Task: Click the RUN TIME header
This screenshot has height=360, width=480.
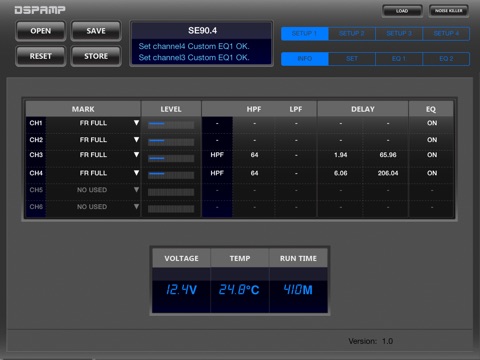Action: [x=298, y=258]
